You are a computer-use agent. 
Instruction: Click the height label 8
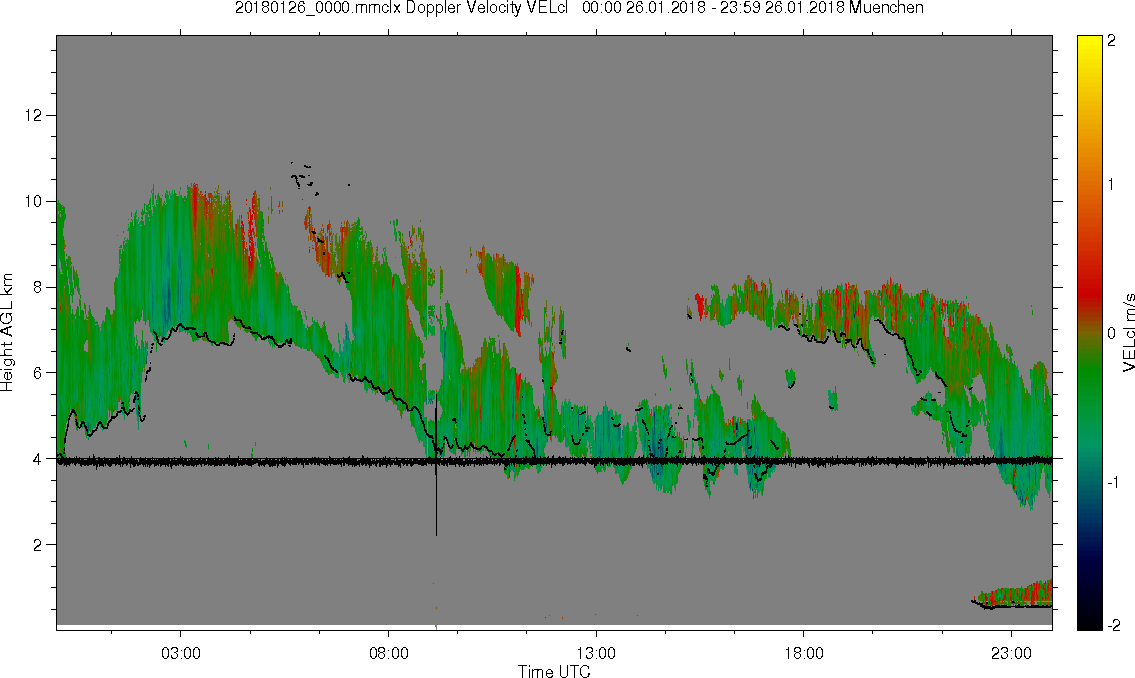tap(37, 287)
